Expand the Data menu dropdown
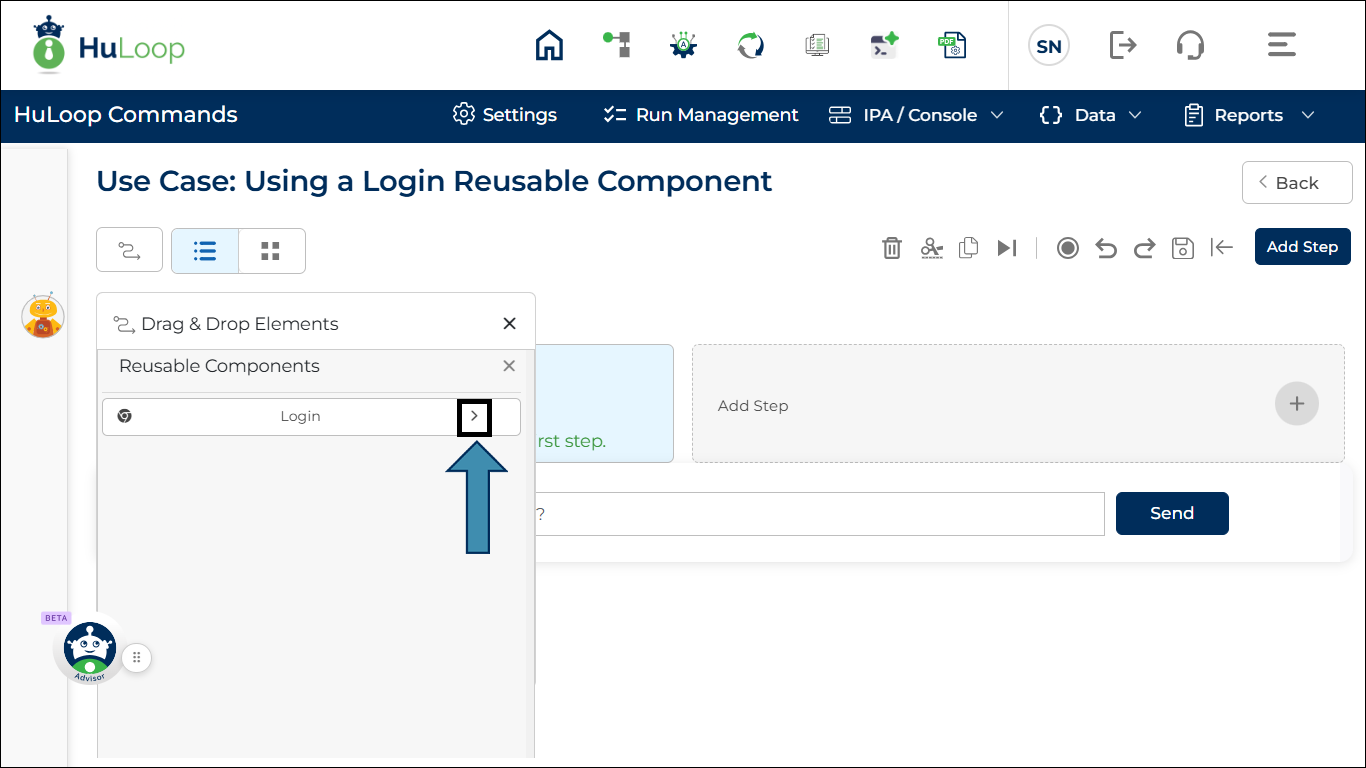This screenshot has width=1366, height=768. click(x=1090, y=115)
